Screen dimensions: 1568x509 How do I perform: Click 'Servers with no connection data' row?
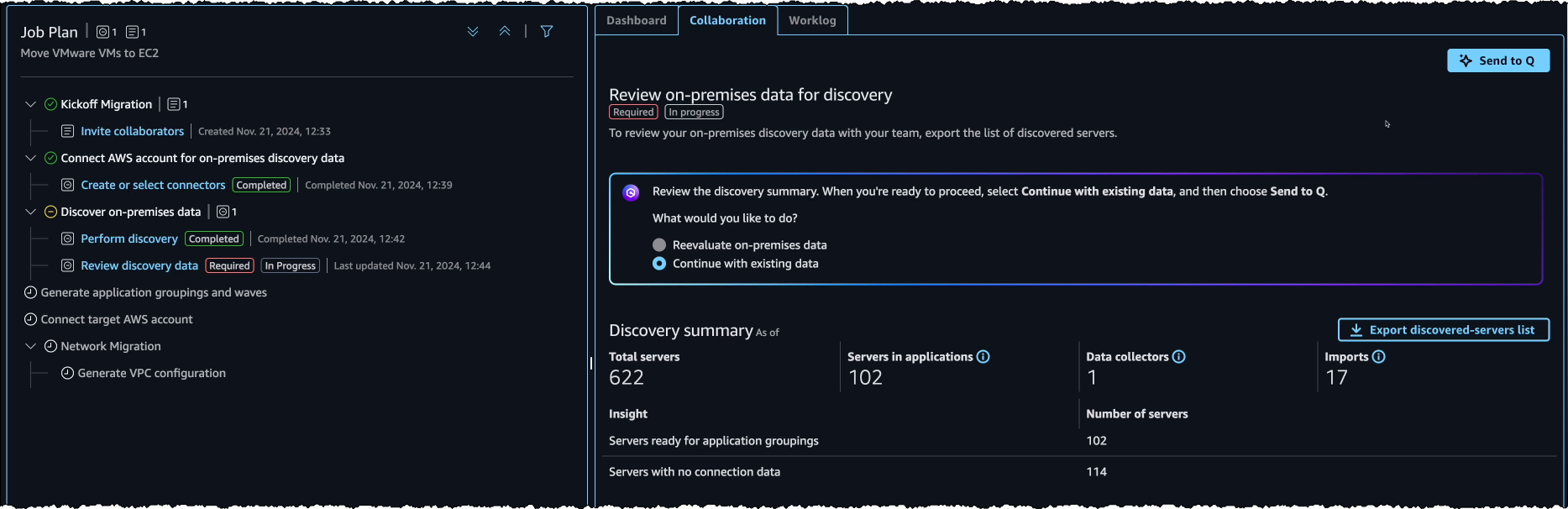tap(1079, 472)
